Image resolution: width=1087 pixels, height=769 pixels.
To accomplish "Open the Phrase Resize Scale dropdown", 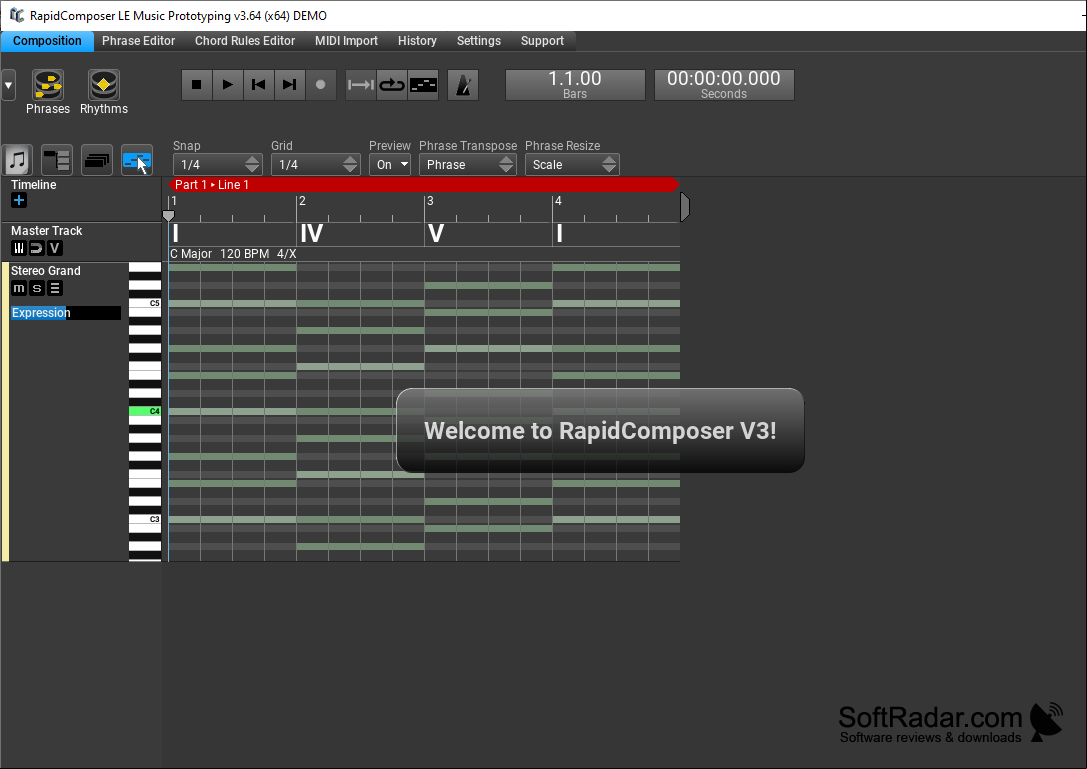I will [572, 164].
